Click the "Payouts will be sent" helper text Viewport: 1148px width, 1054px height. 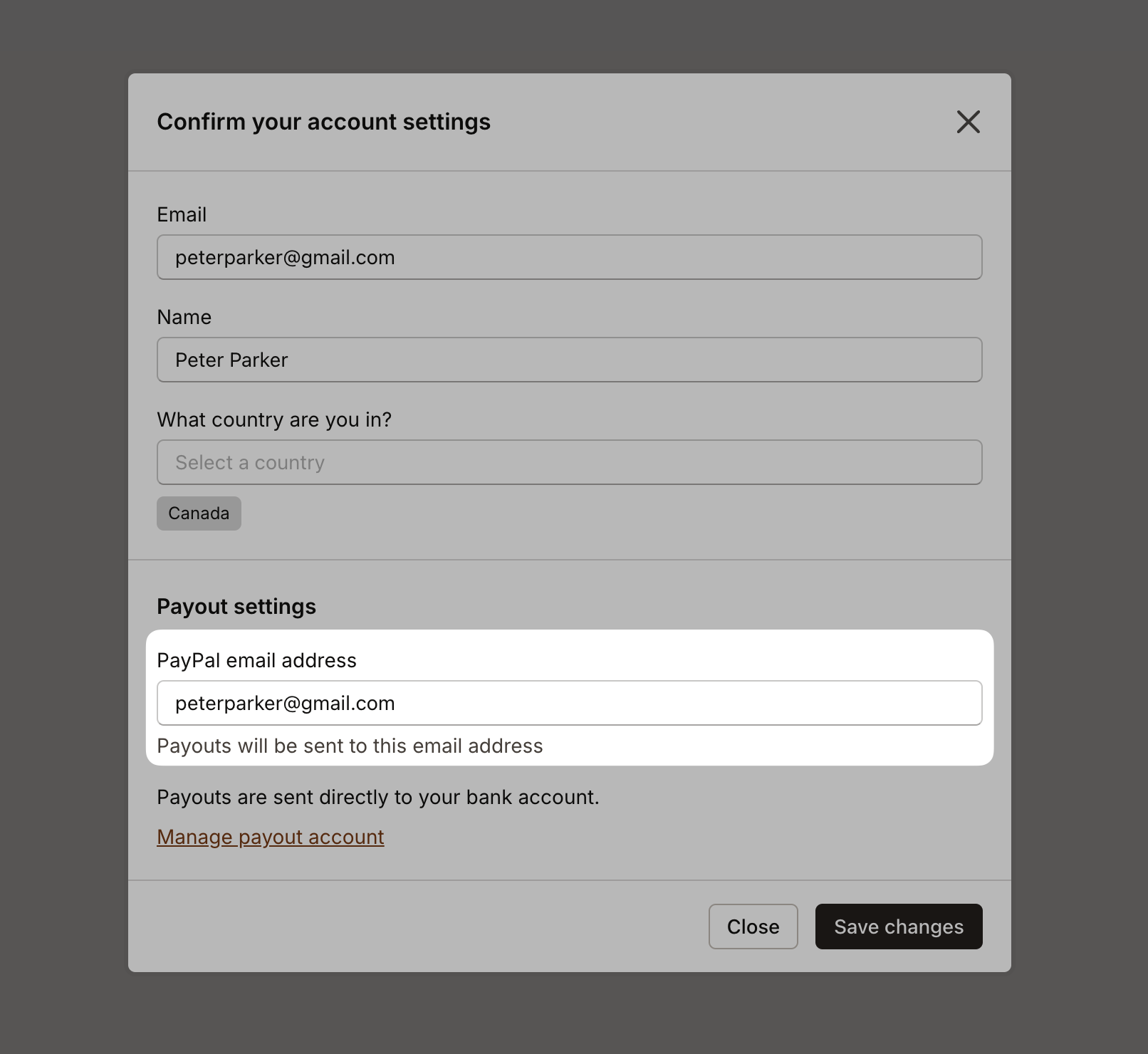click(x=350, y=746)
